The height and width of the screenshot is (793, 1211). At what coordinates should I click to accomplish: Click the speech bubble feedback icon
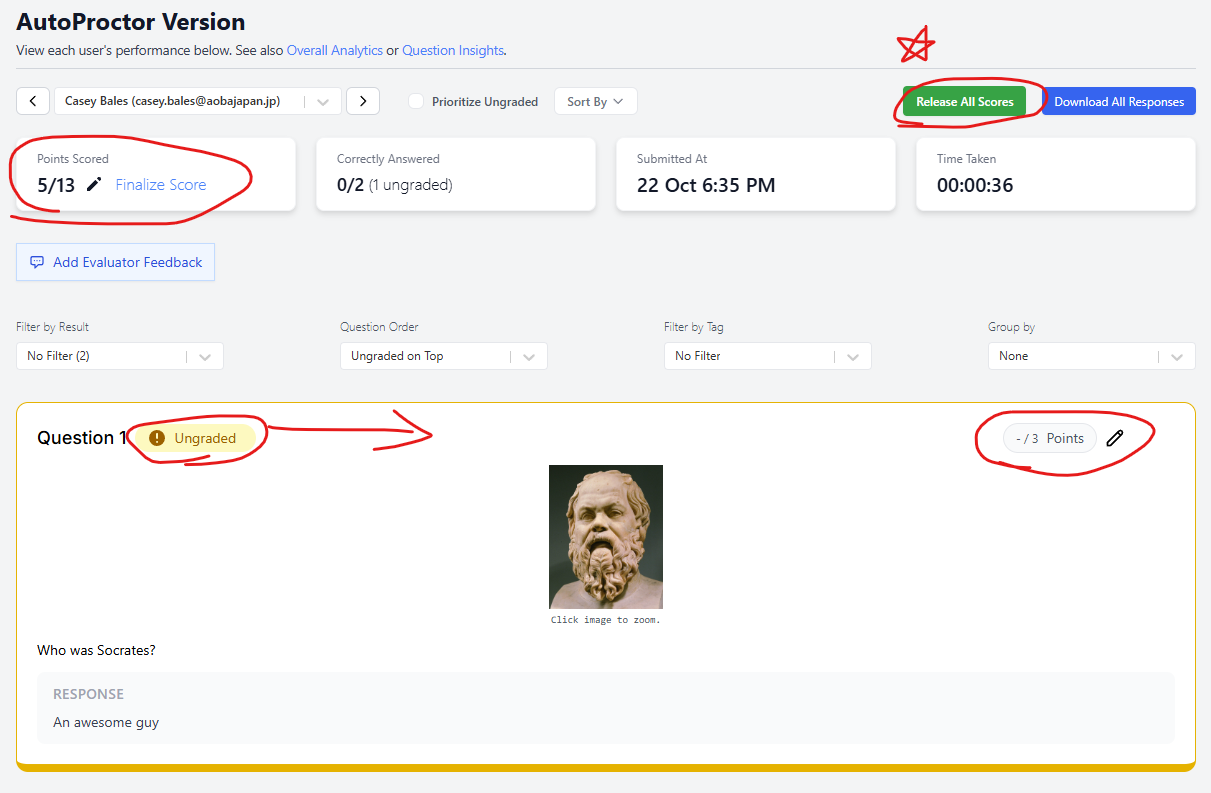(x=37, y=262)
